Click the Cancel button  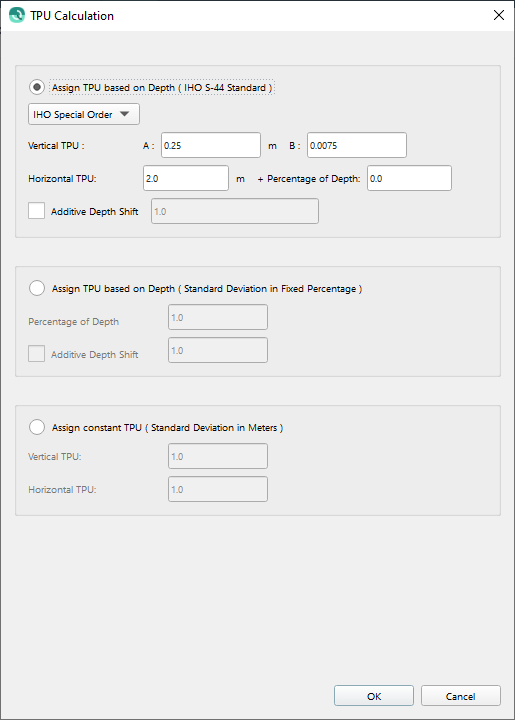460,696
